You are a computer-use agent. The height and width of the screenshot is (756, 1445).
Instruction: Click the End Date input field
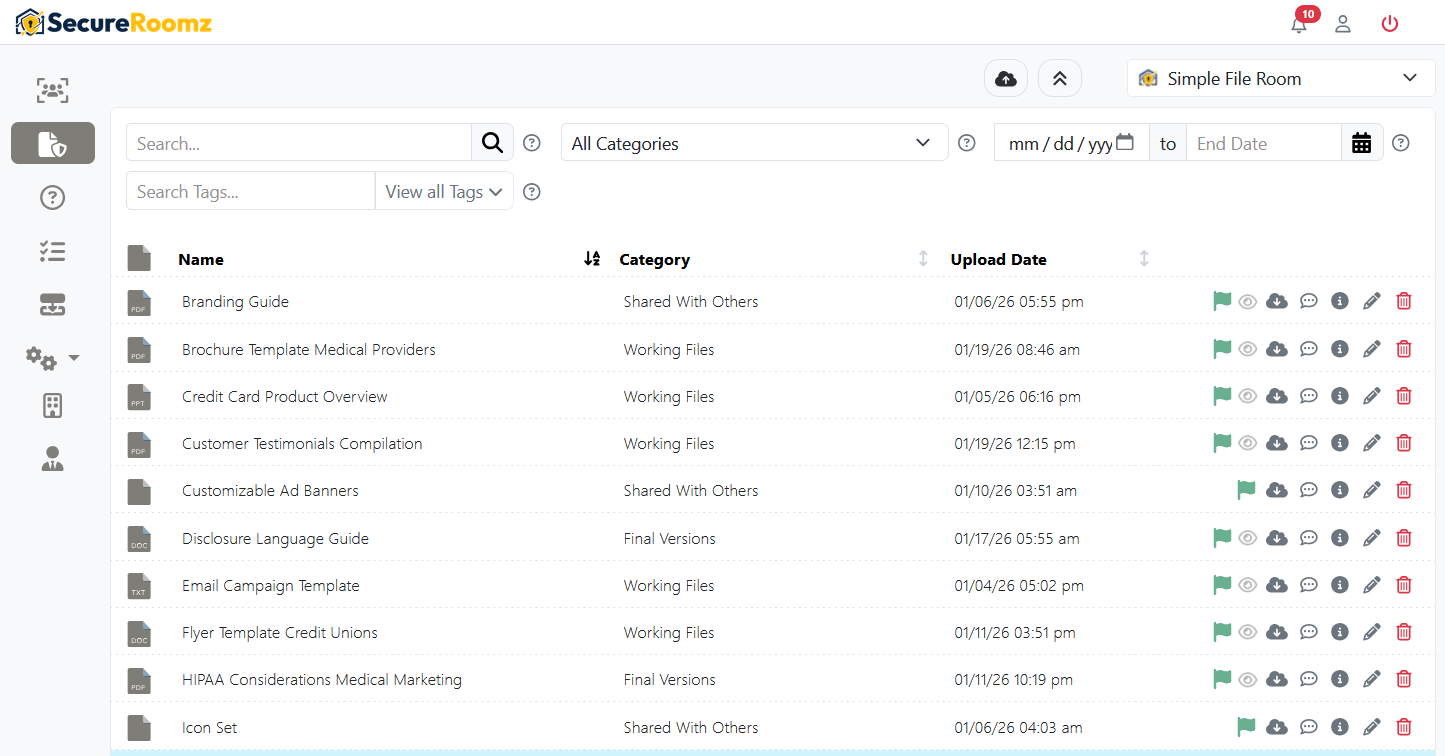pos(1263,143)
